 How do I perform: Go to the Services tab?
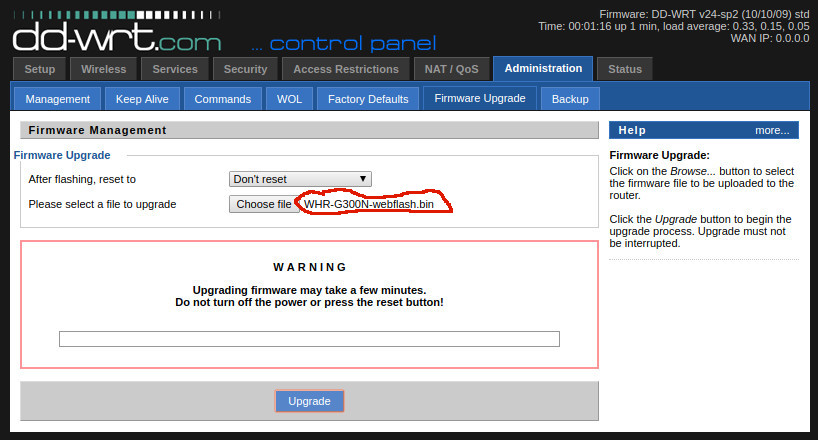[175, 69]
